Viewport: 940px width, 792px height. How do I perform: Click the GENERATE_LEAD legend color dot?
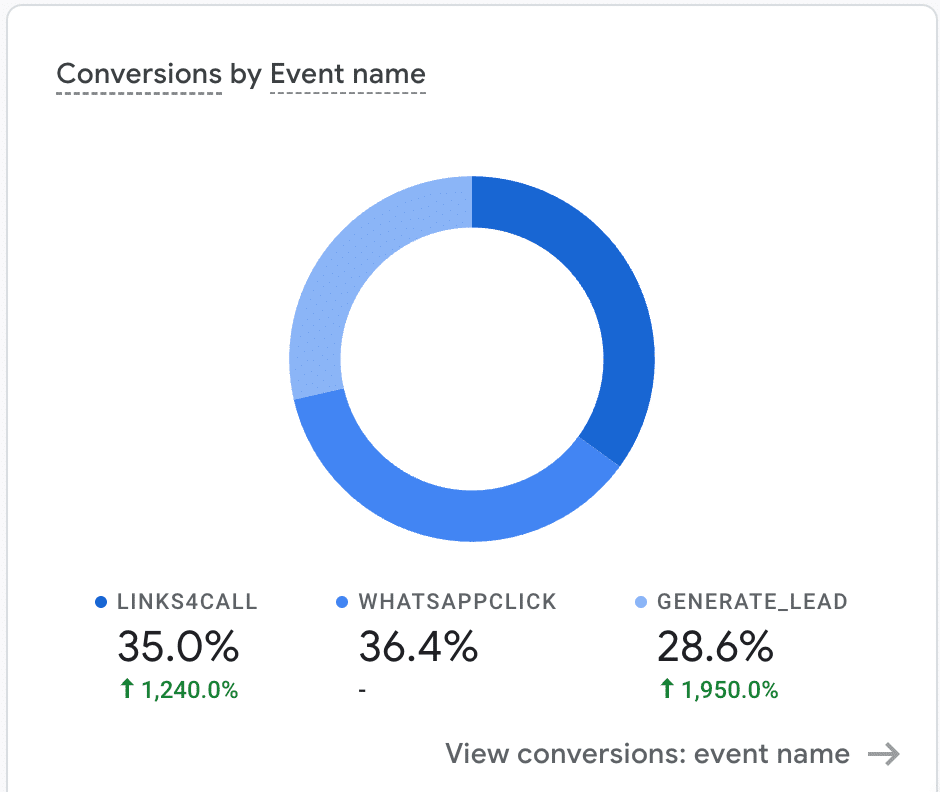641,602
